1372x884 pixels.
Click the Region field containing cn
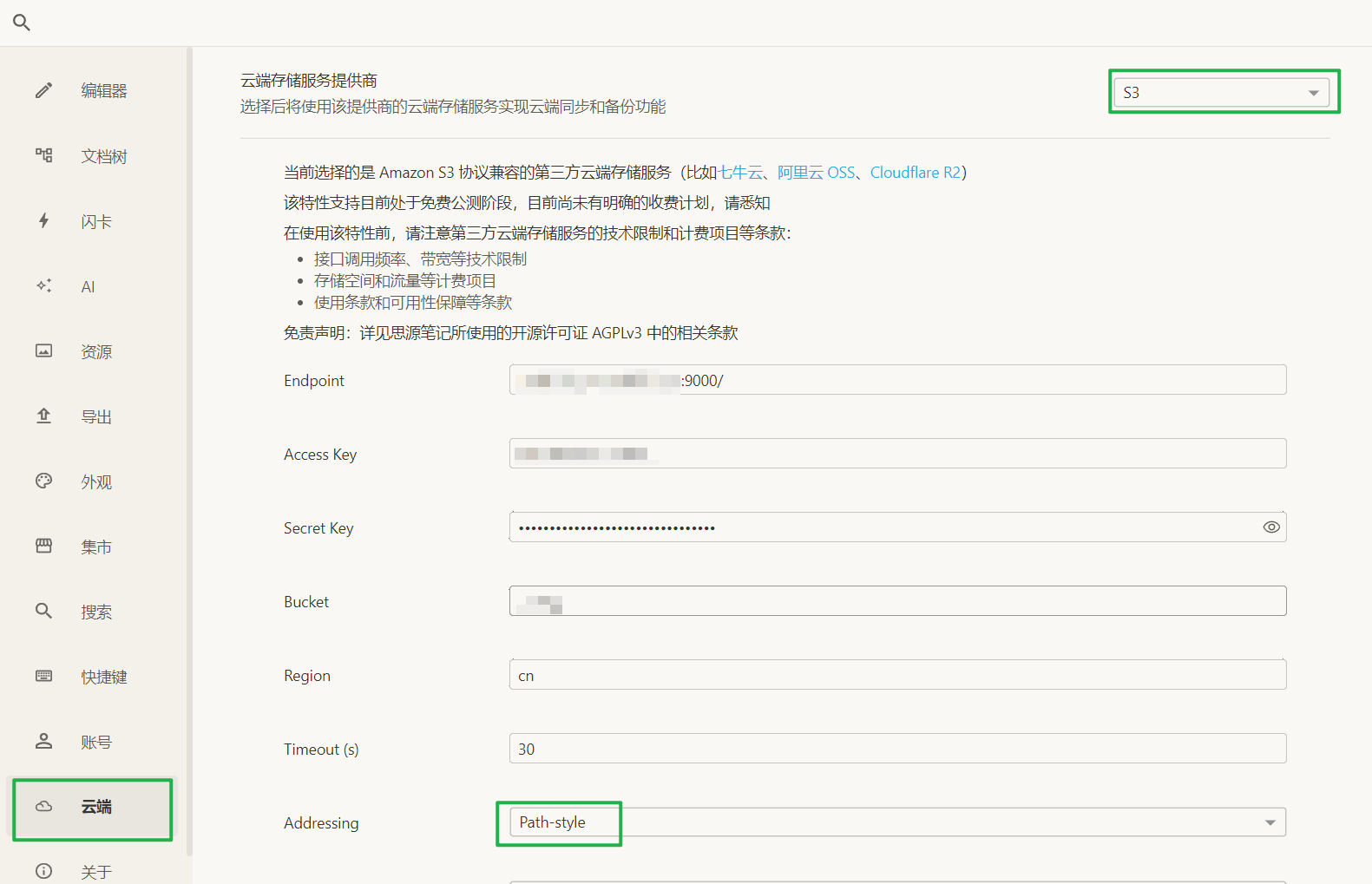pos(897,675)
